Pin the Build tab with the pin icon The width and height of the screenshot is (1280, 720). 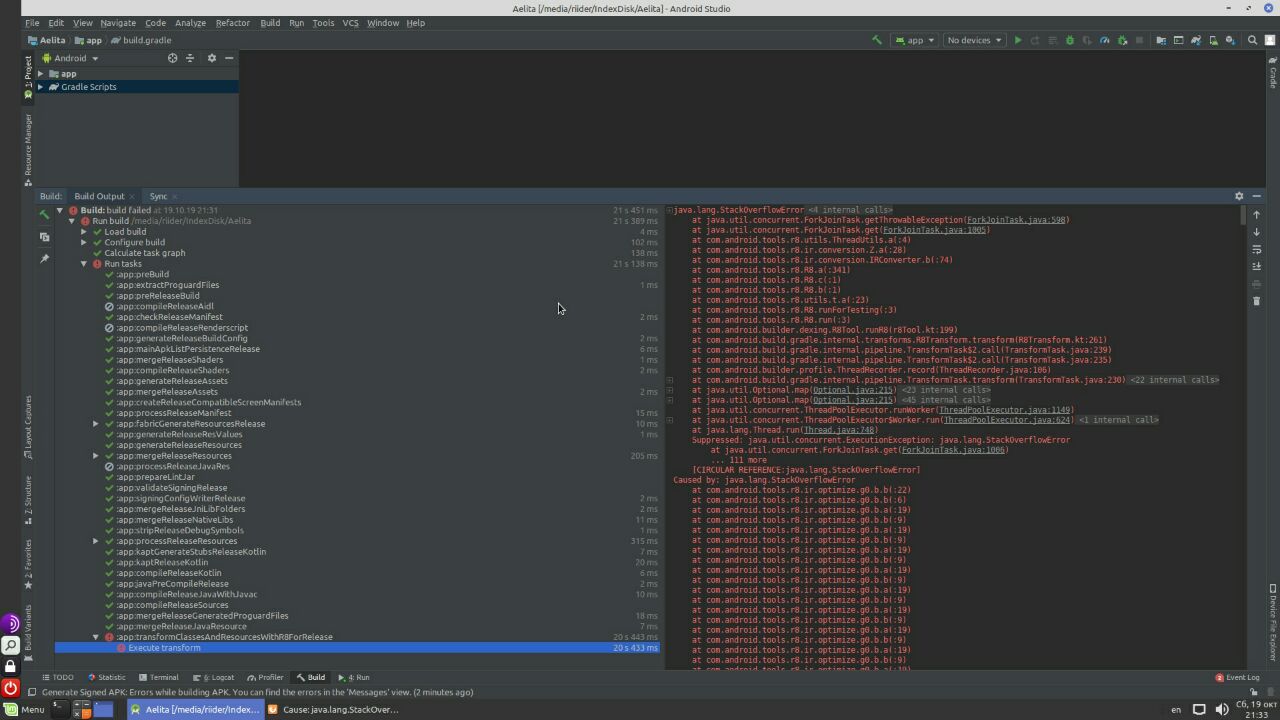pyautogui.click(x=44, y=259)
